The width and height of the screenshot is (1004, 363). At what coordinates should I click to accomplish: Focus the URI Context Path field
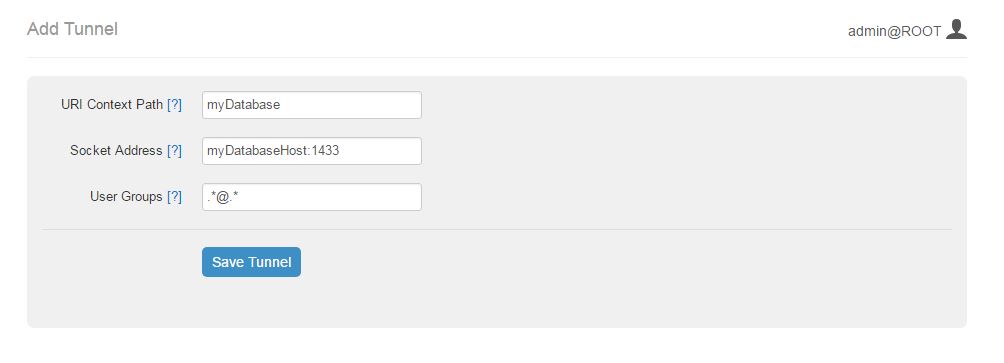tap(312, 105)
